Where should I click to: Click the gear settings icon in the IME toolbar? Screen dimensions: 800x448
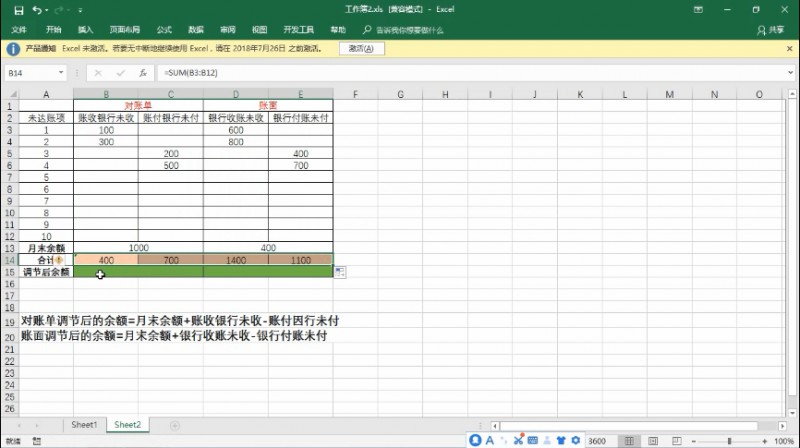pos(576,440)
